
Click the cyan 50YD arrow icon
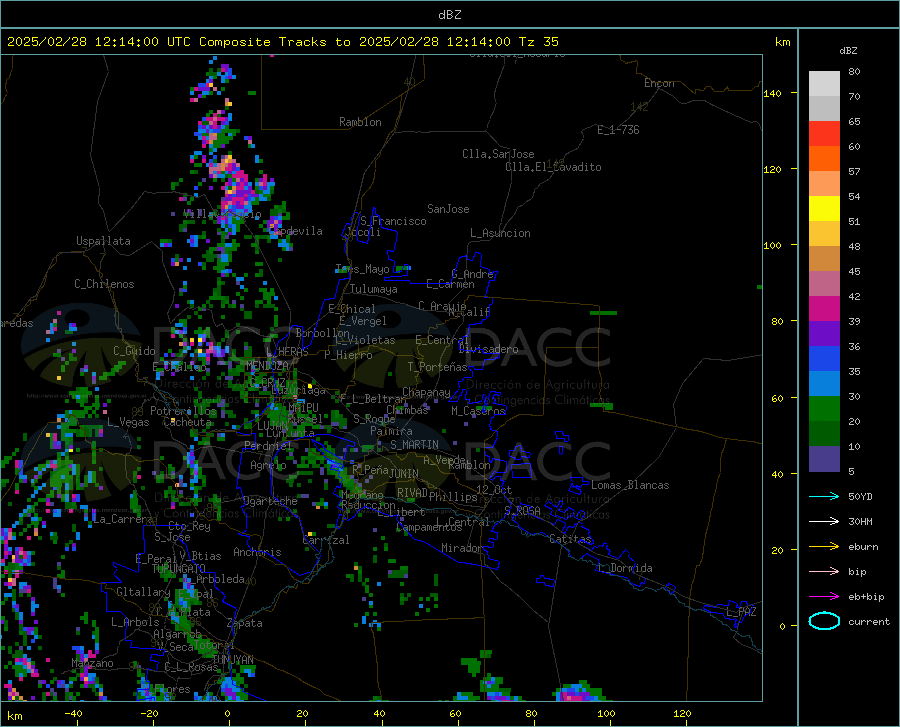click(x=824, y=496)
